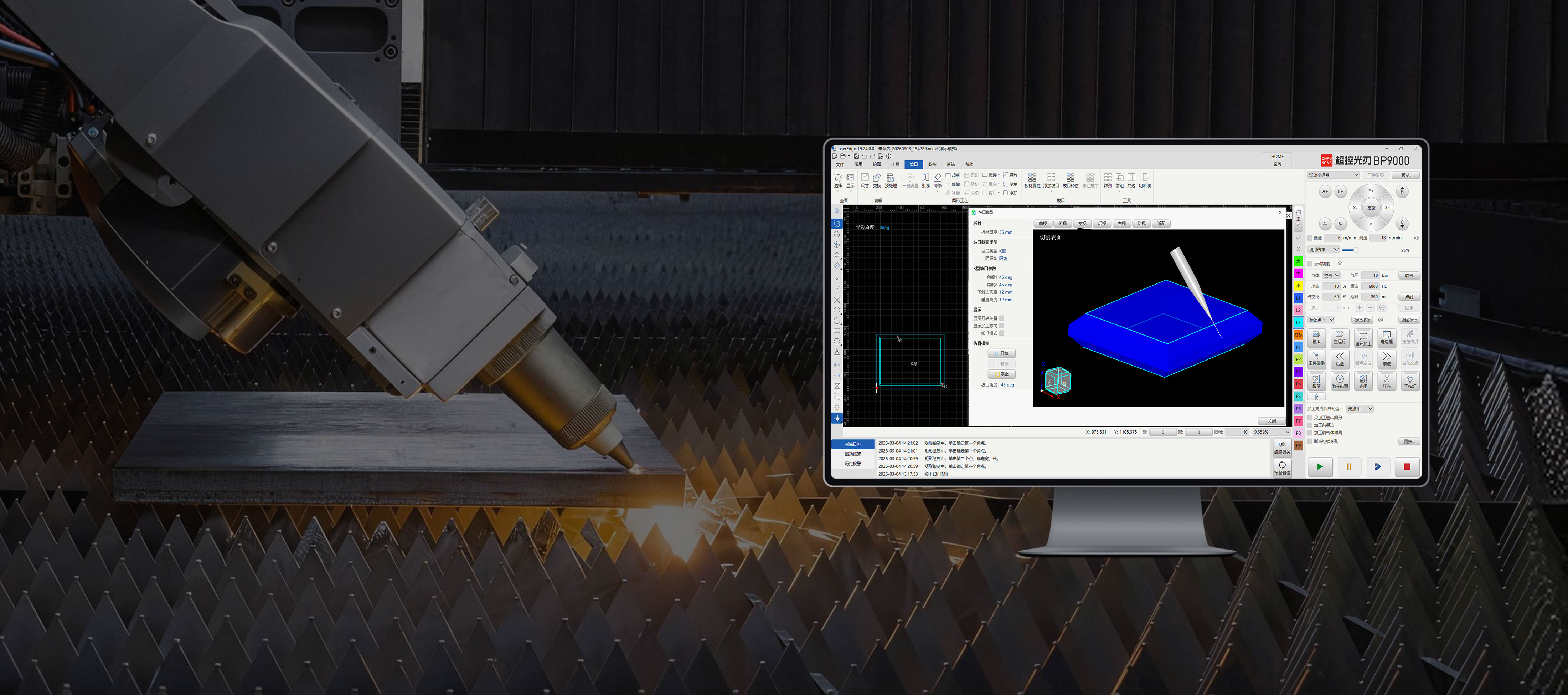
Task: Open the 无操作 auto-return dropdown
Action: point(1360,409)
